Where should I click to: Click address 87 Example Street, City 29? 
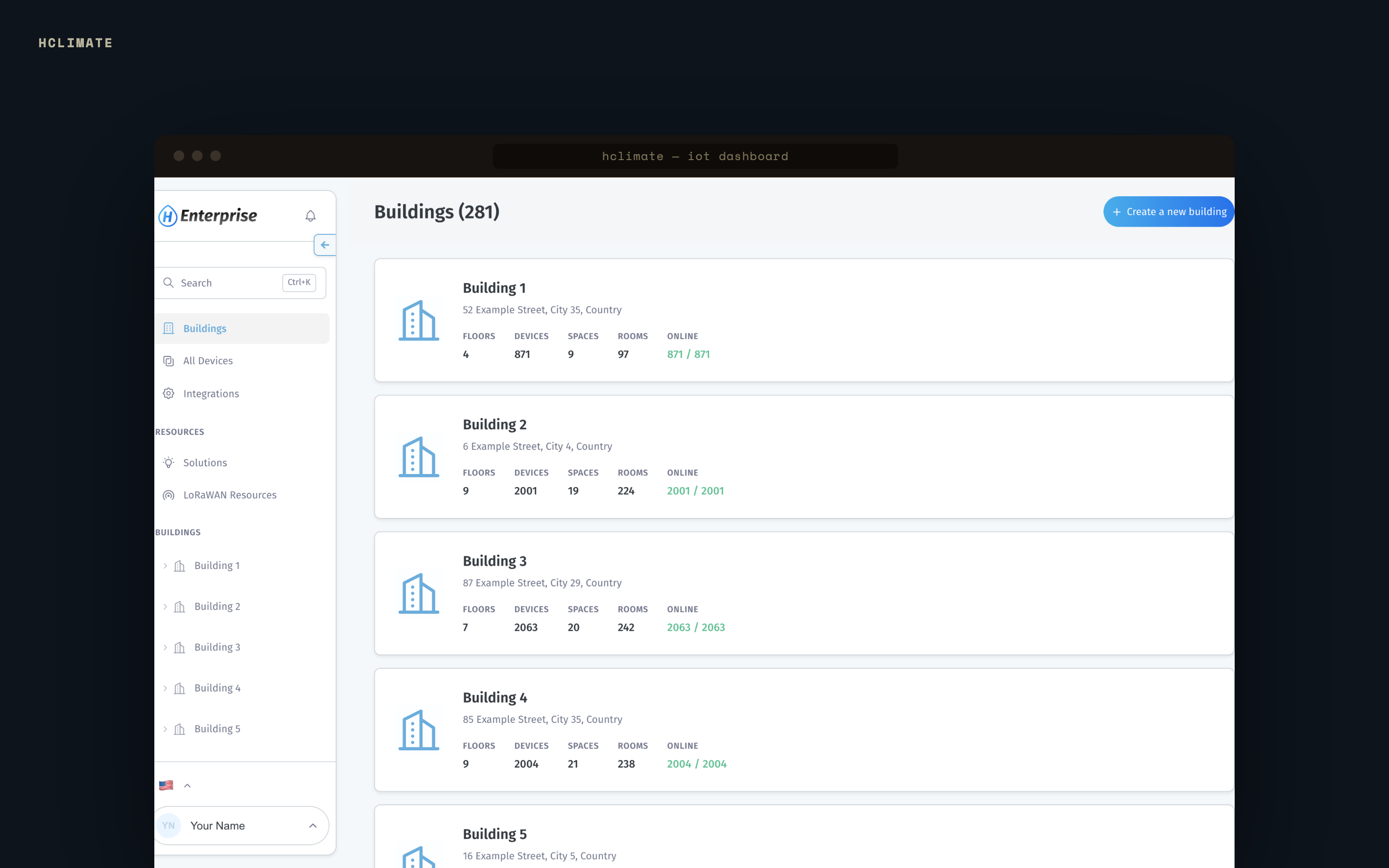(x=542, y=583)
